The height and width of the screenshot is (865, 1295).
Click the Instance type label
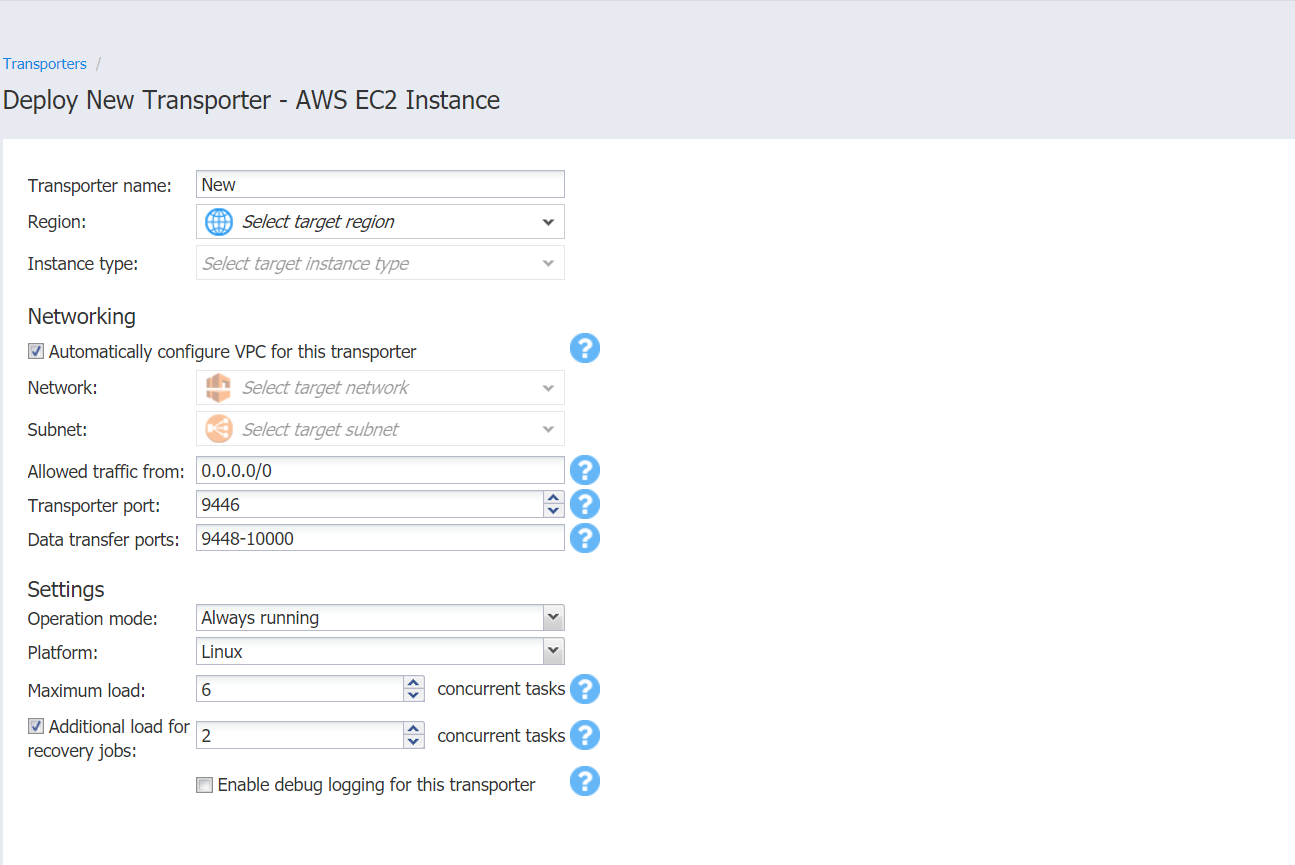(83, 264)
